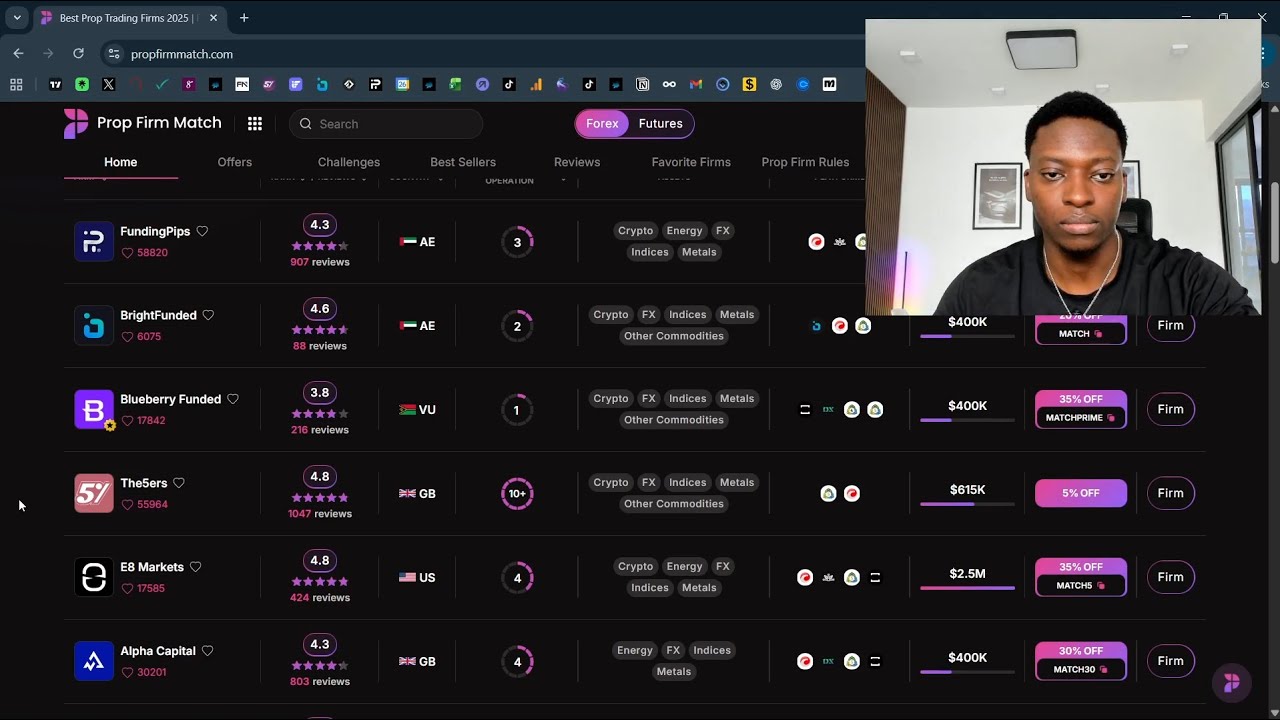Click the Energy asset tag in Alpha Capital row

[635, 650]
